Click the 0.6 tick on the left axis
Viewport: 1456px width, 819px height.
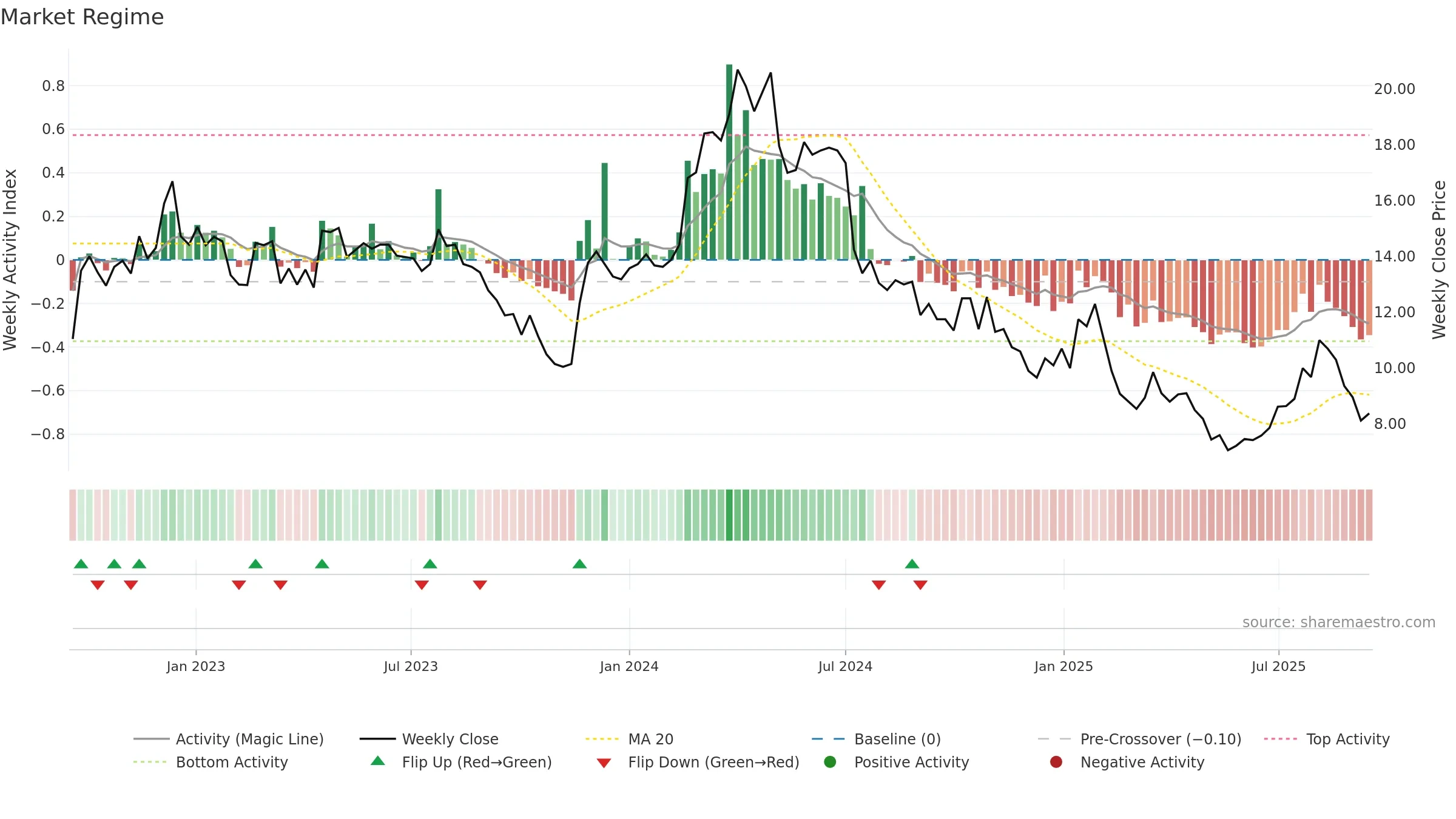coord(53,129)
